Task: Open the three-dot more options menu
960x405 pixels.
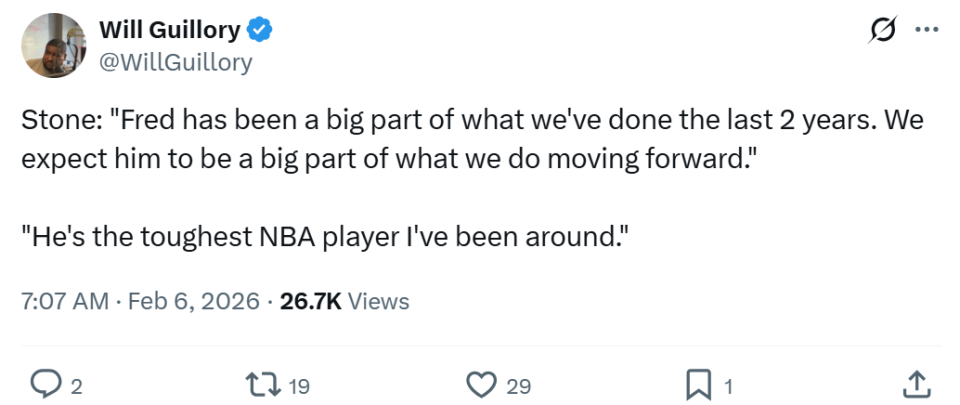Action: 927,31
